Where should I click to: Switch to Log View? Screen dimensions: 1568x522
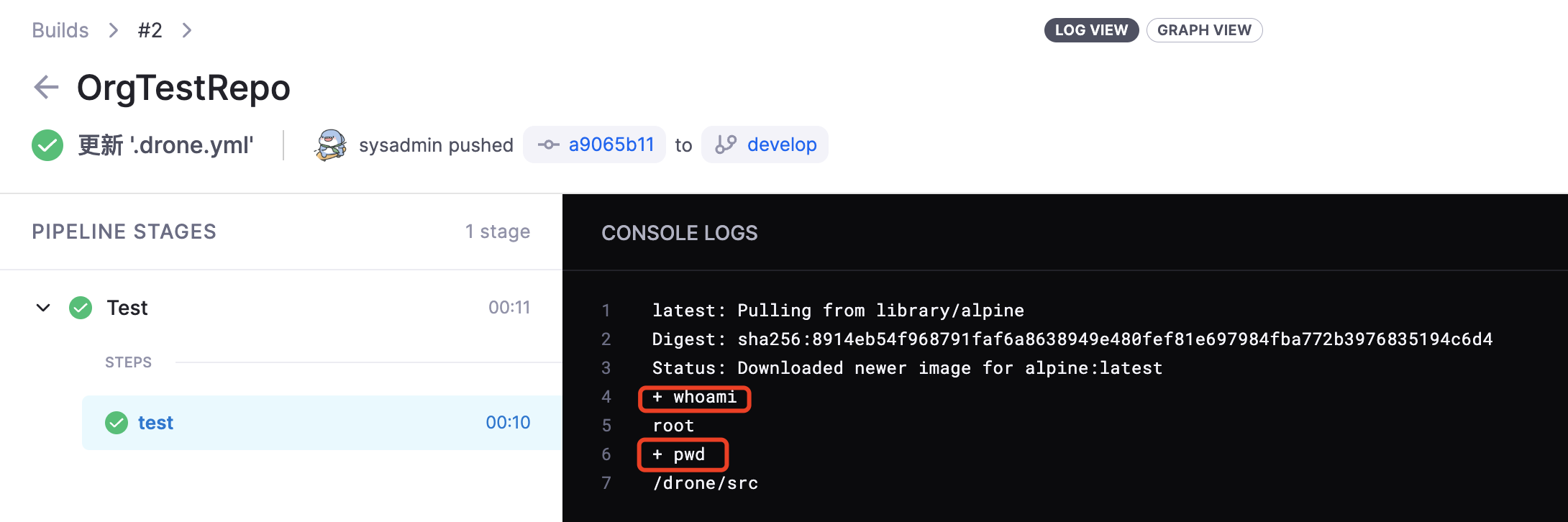(1090, 30)
